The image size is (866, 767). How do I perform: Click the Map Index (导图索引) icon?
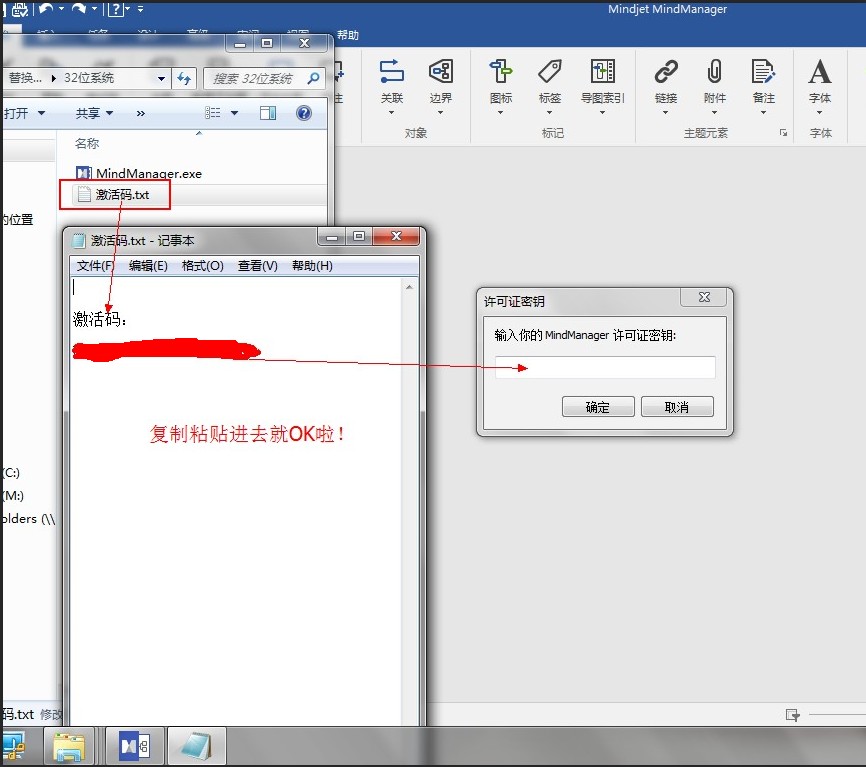[603, 71]
